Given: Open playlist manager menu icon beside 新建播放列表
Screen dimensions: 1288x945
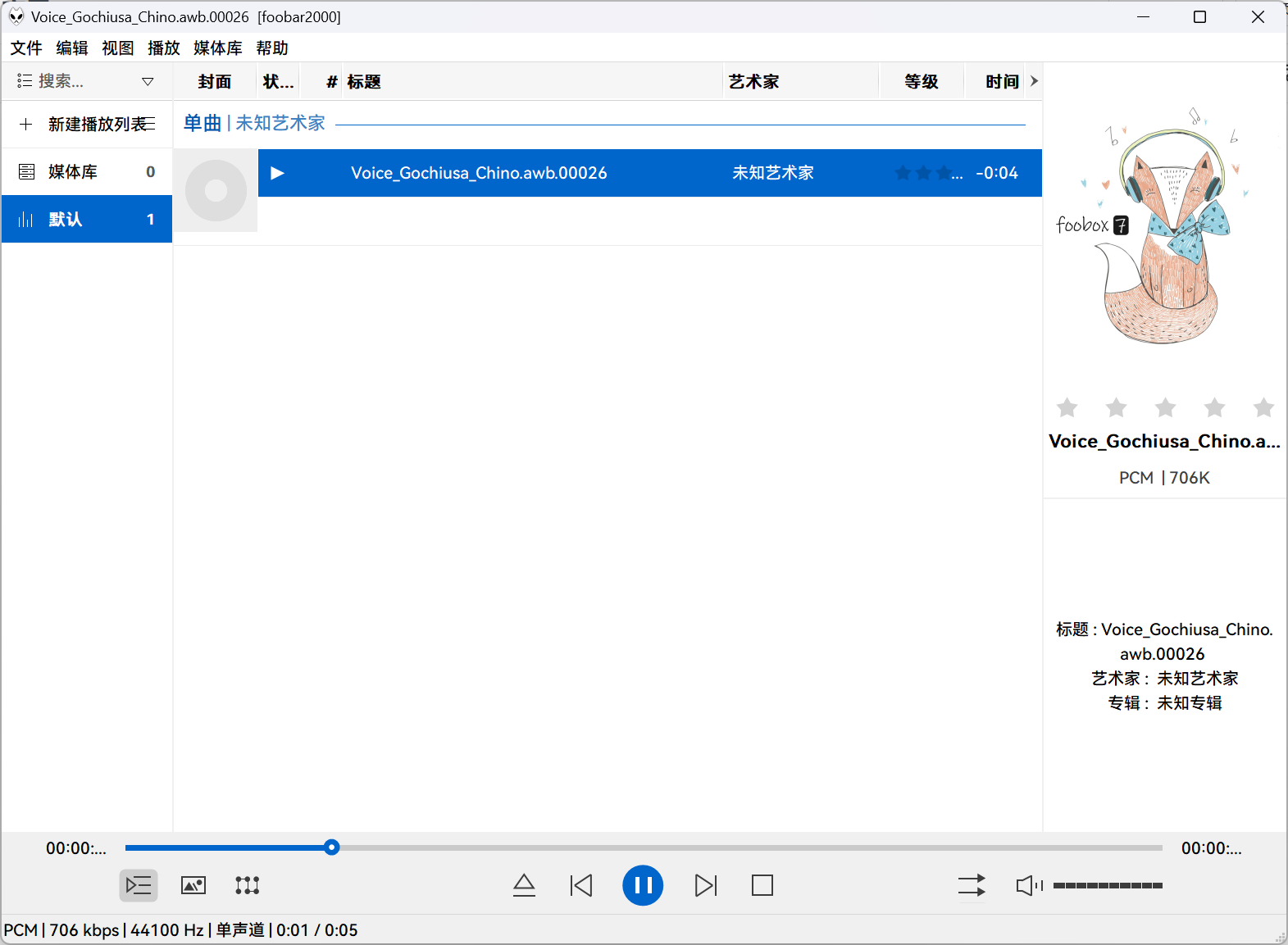Looking at the screenshot, I should click(x=149, y=124).
